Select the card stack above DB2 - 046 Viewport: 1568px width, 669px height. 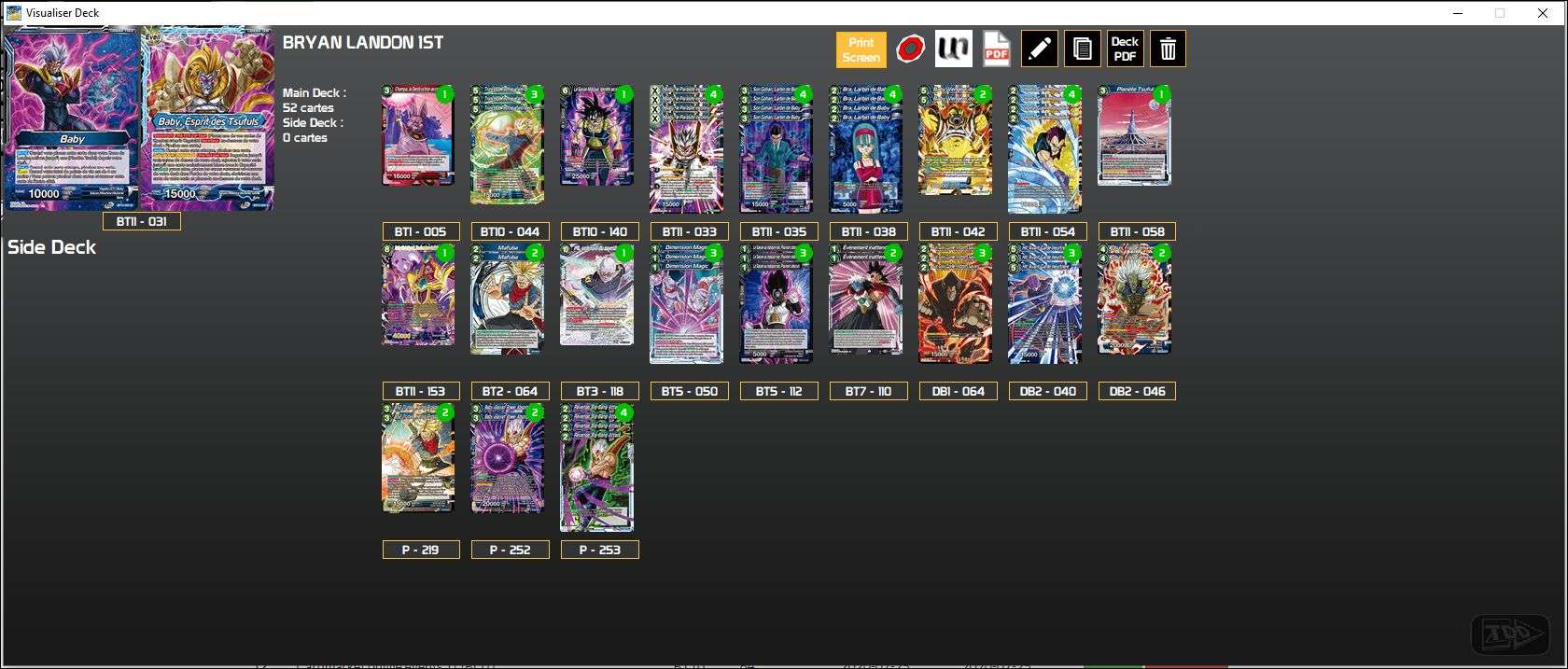[x=1134, y=300]
